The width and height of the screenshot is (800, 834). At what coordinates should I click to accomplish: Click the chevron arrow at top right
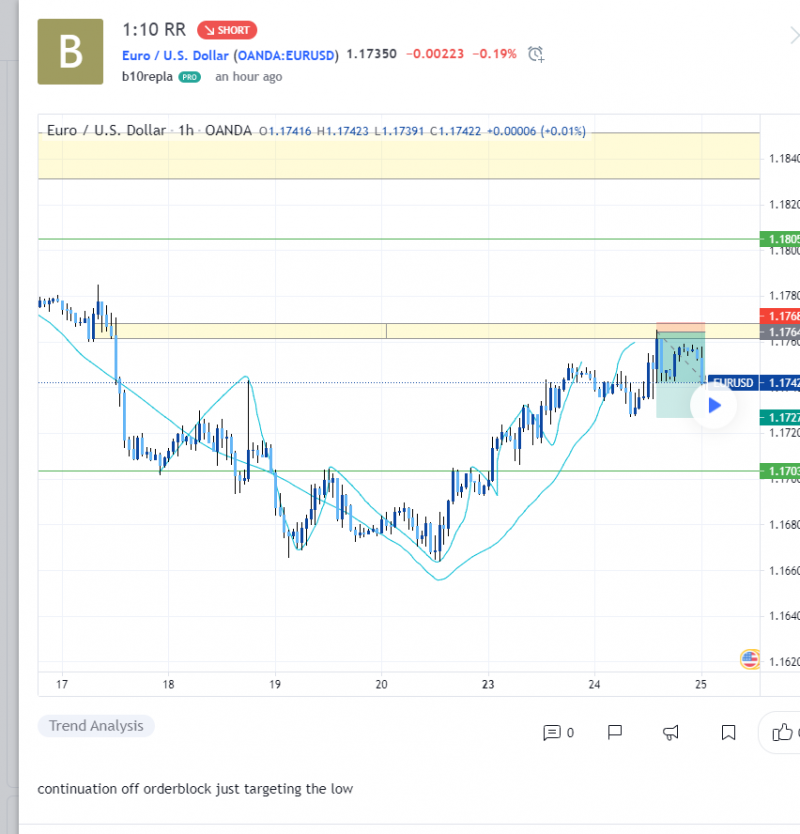792,33
